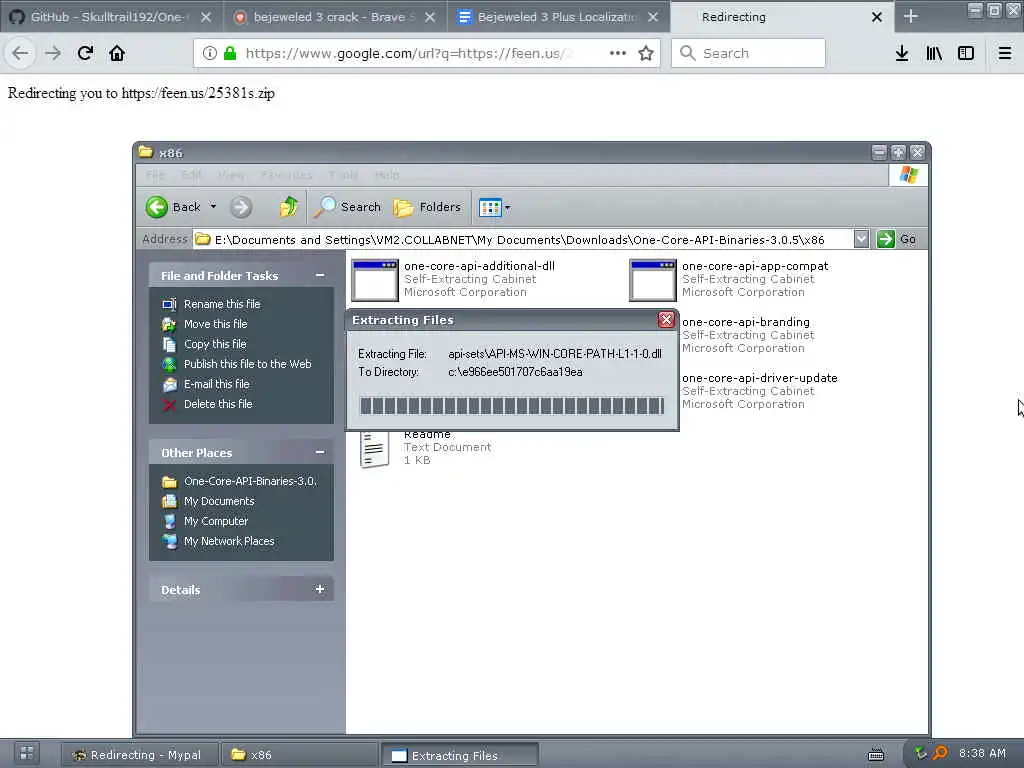Show site information icon in address bar
1024x768 pixels.
[x=210, y=53]
